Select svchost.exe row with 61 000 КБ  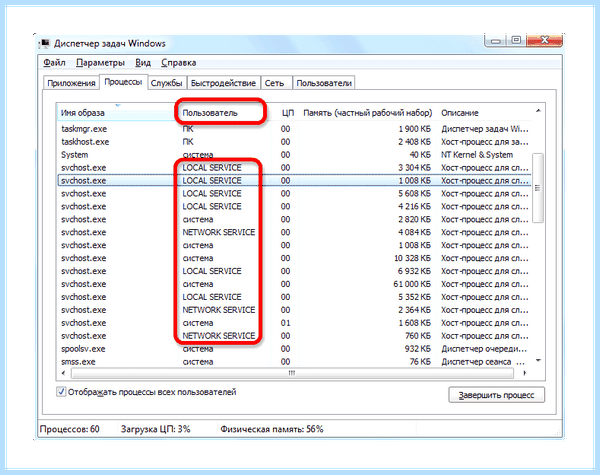coord(295,284)
